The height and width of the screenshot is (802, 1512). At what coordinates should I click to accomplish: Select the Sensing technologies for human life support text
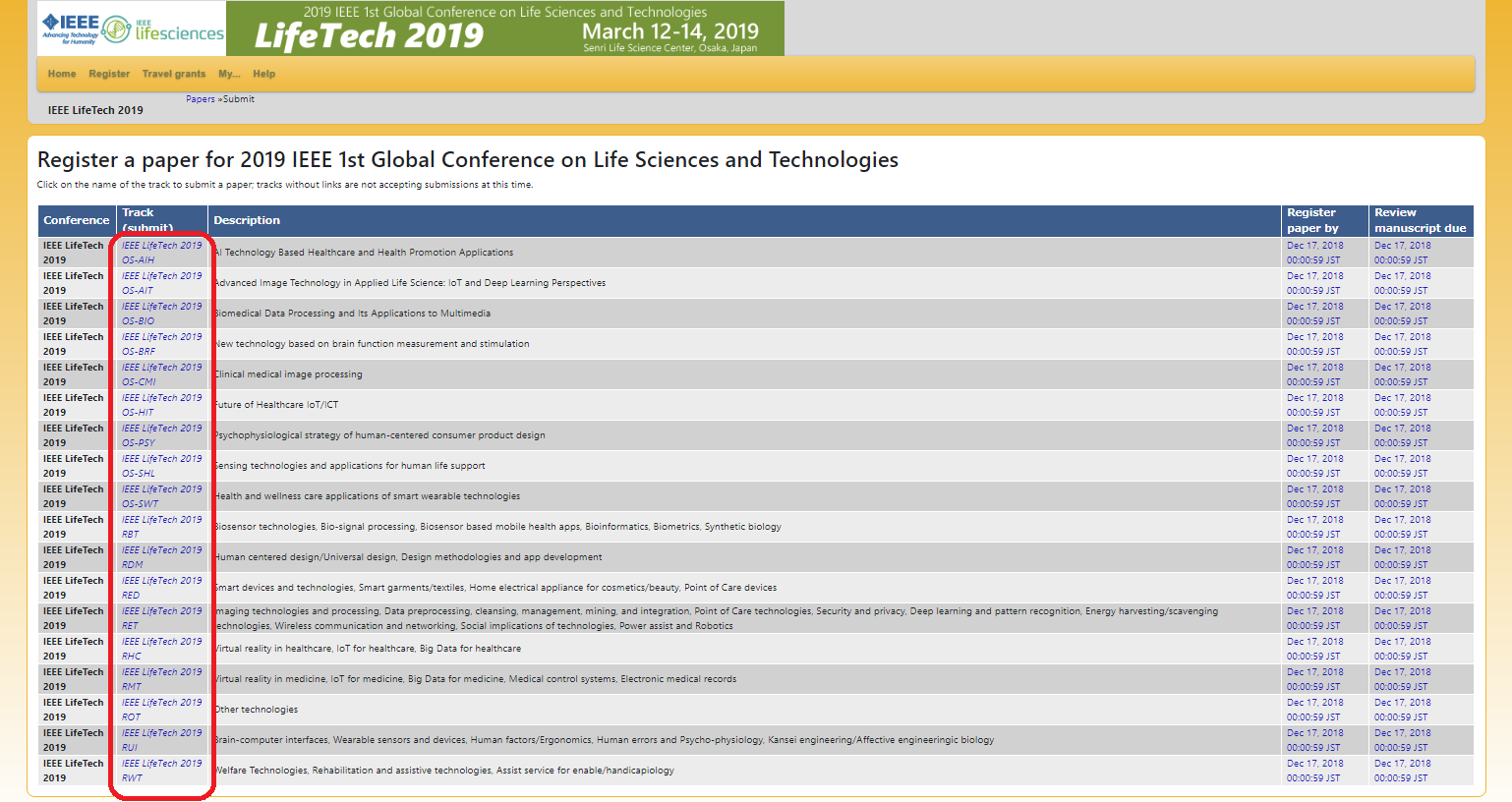point(349,466)
